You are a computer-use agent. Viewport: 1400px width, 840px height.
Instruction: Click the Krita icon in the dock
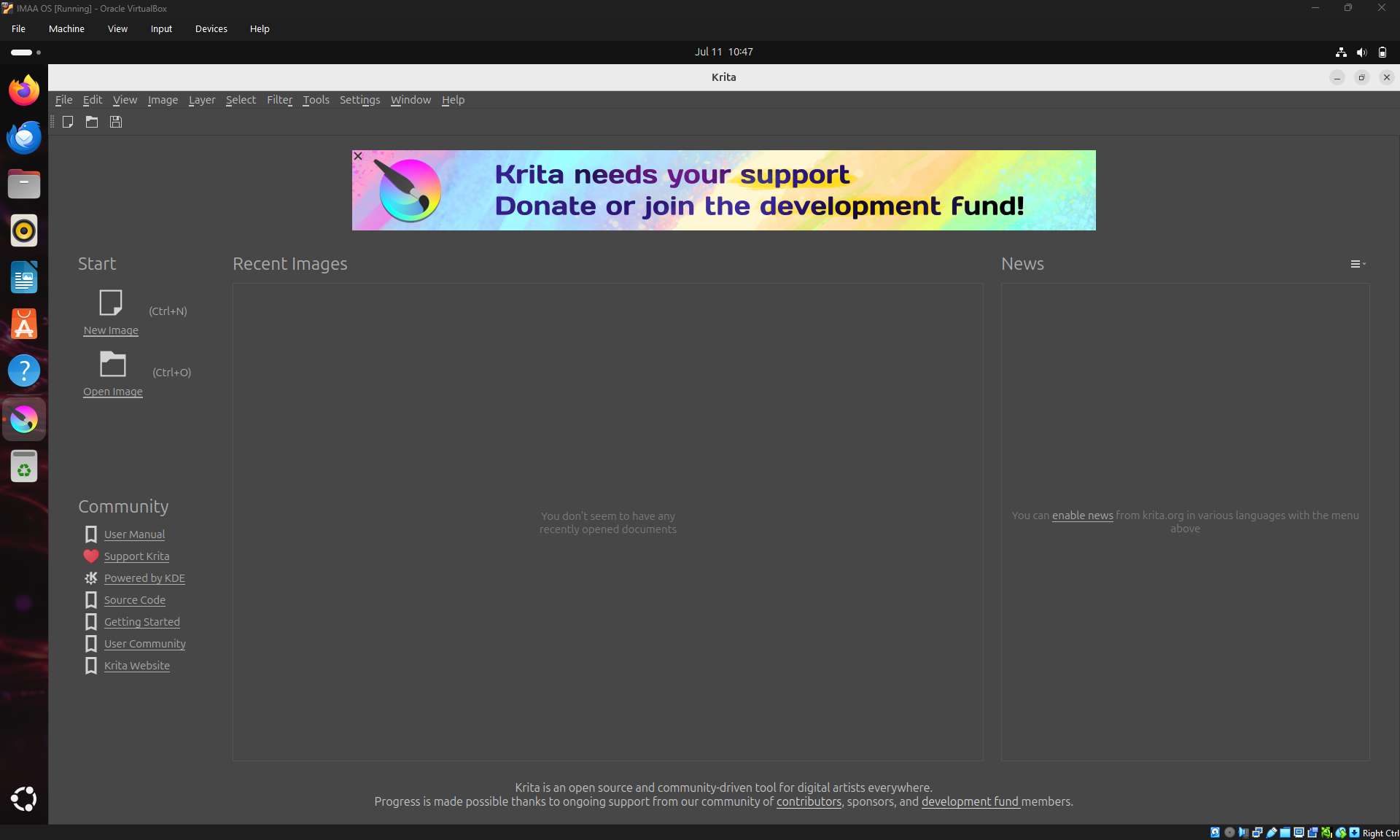pyautogui.click(x=24, y=419)
